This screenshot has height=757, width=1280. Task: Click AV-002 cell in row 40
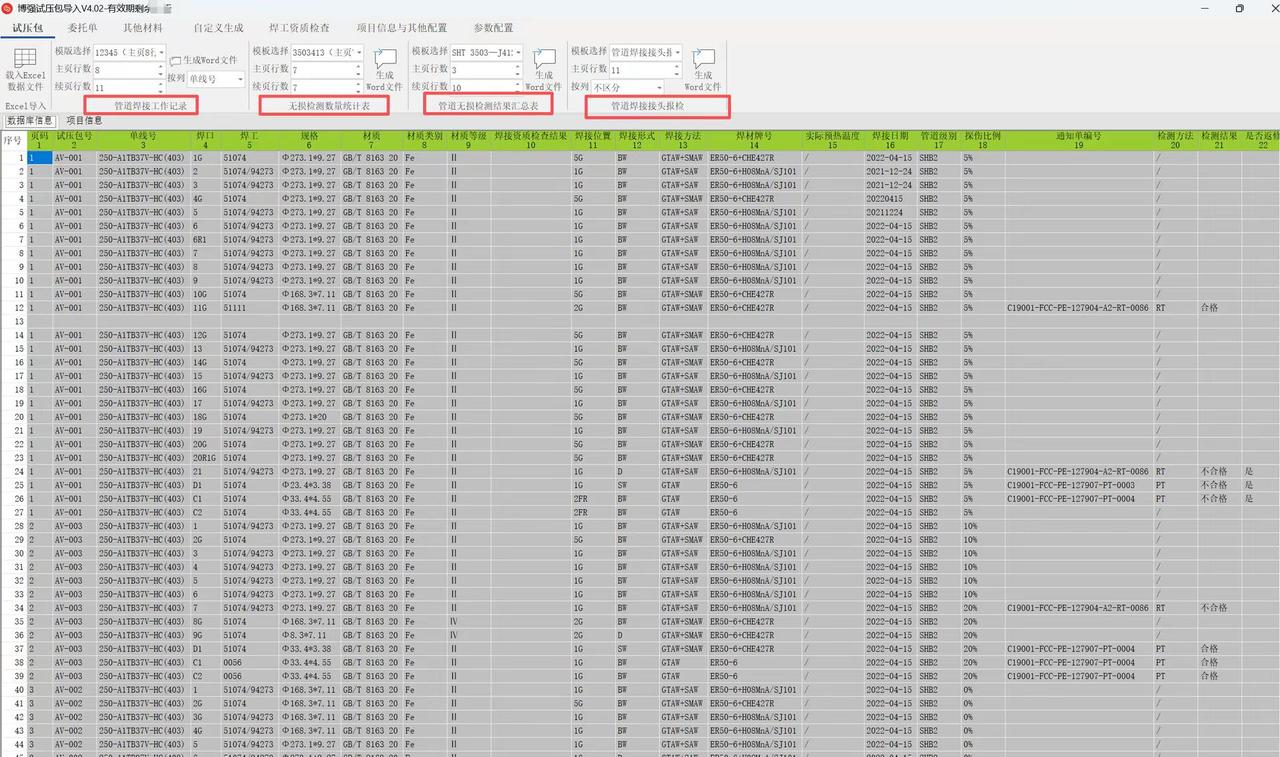[74, 689]
